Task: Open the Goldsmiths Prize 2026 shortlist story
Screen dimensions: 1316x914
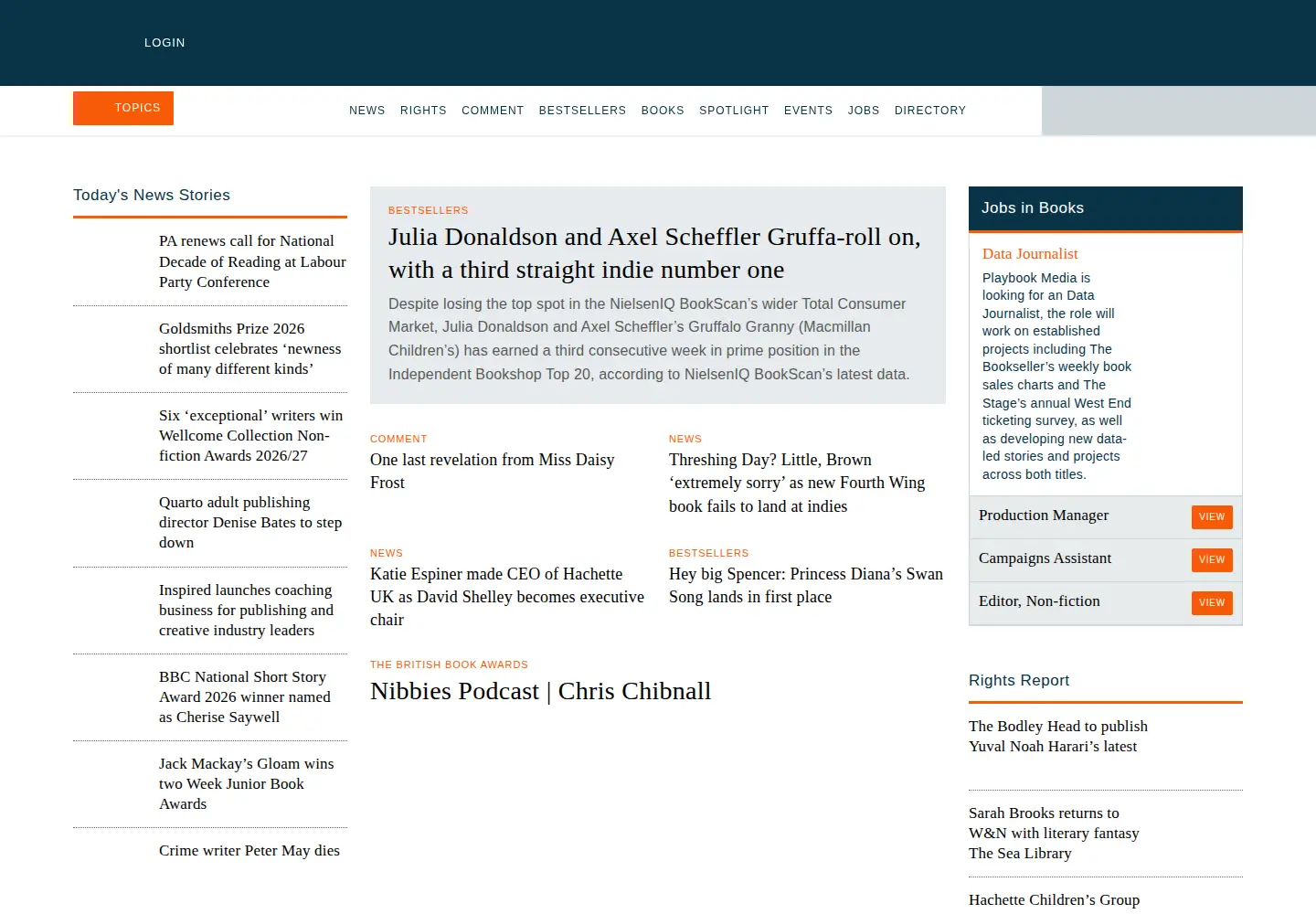Action: pyautogui.click(x=250, y=348)
